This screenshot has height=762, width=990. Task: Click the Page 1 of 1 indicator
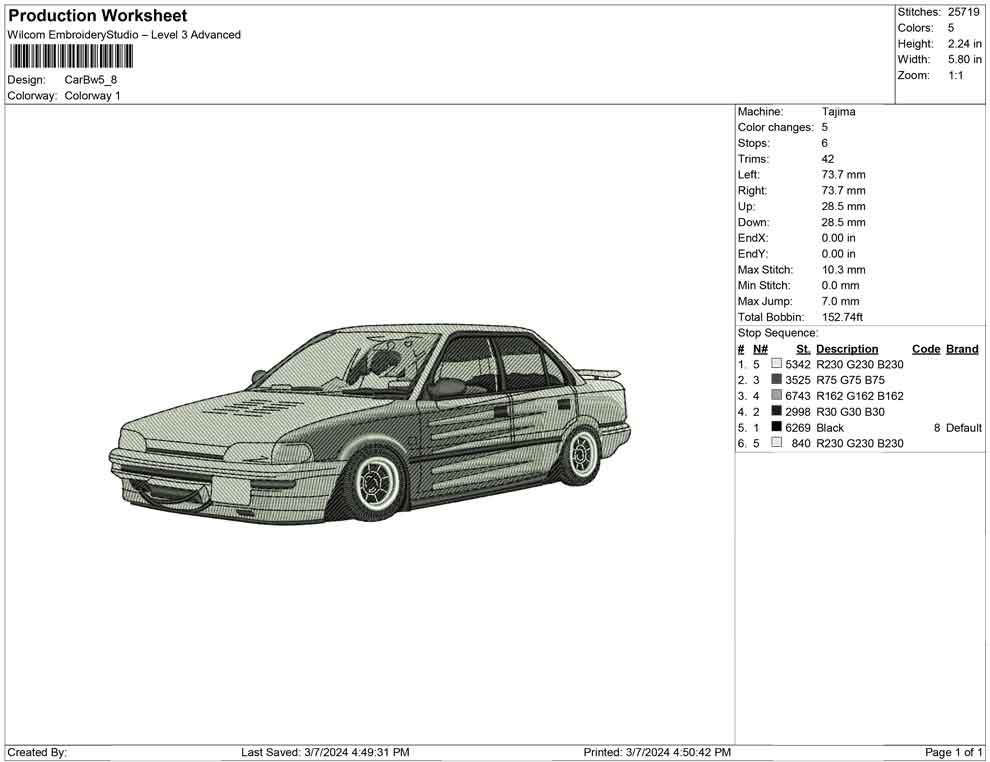(x=953, y=752)
